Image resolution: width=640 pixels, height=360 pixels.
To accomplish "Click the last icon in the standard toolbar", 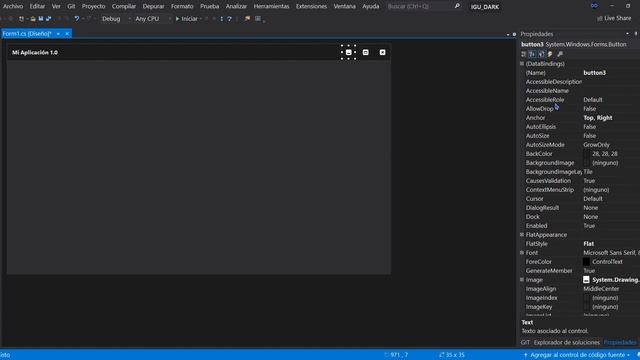I will [258, 19].
